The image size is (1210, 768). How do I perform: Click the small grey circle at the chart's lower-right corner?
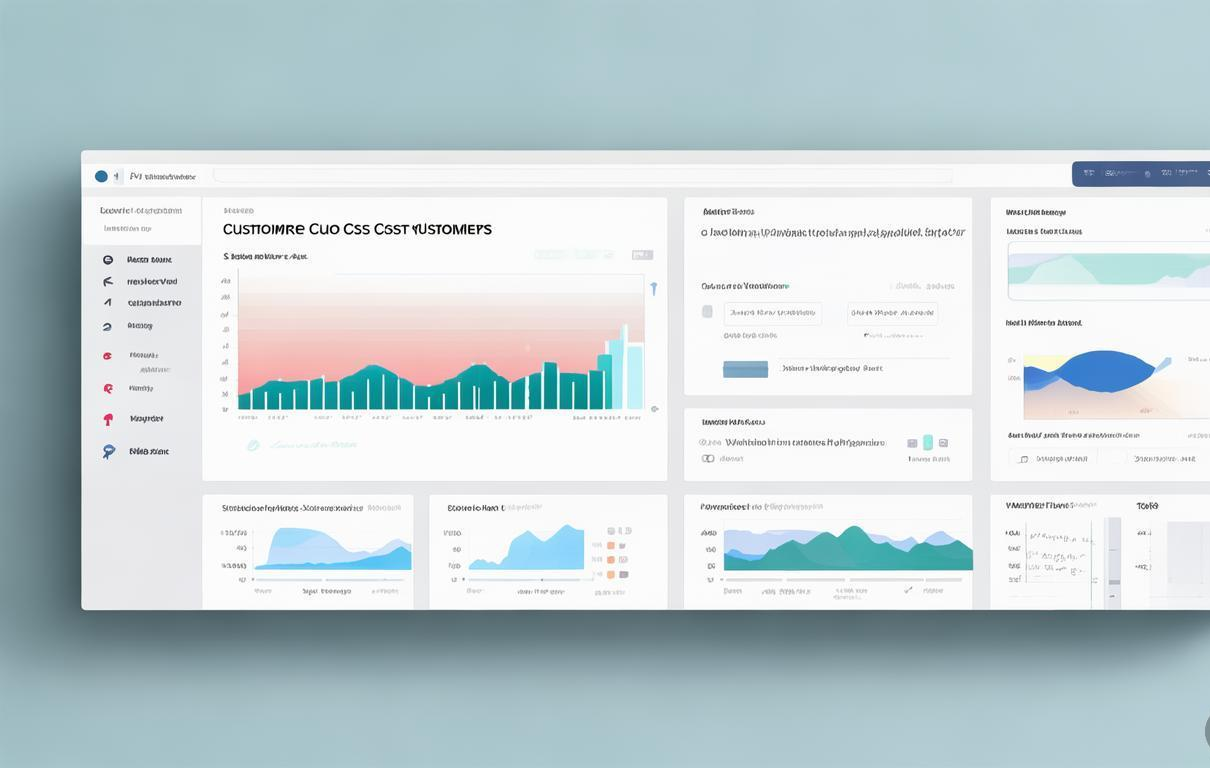[x=654, y=408]
